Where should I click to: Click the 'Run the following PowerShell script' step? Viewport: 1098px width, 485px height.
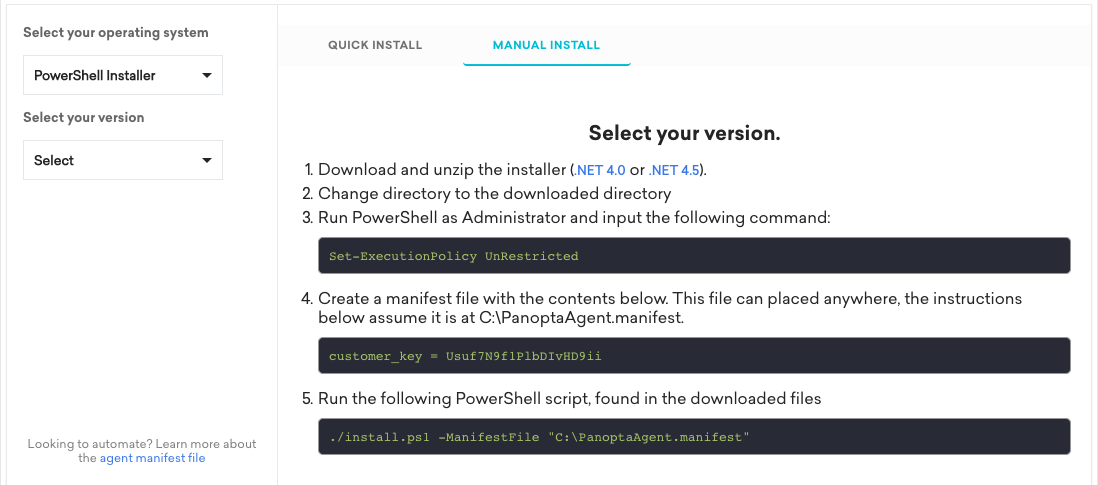tap(569, 398)
